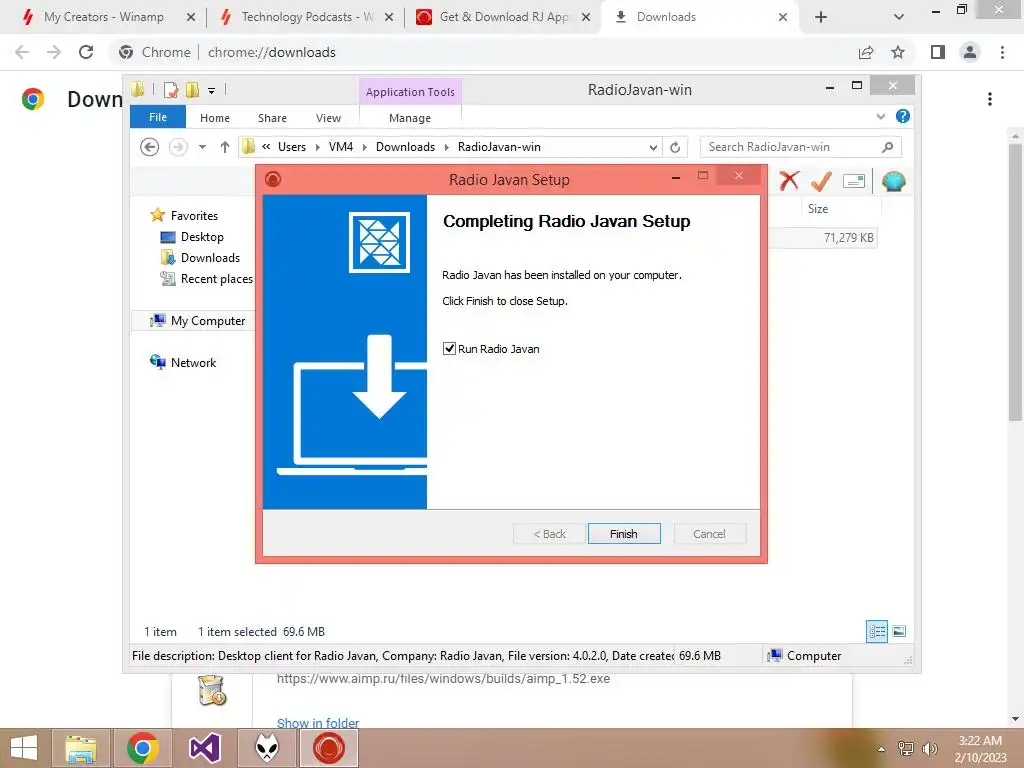
Task: Open Chrome tab search dropdown
Action: [899, 18]
